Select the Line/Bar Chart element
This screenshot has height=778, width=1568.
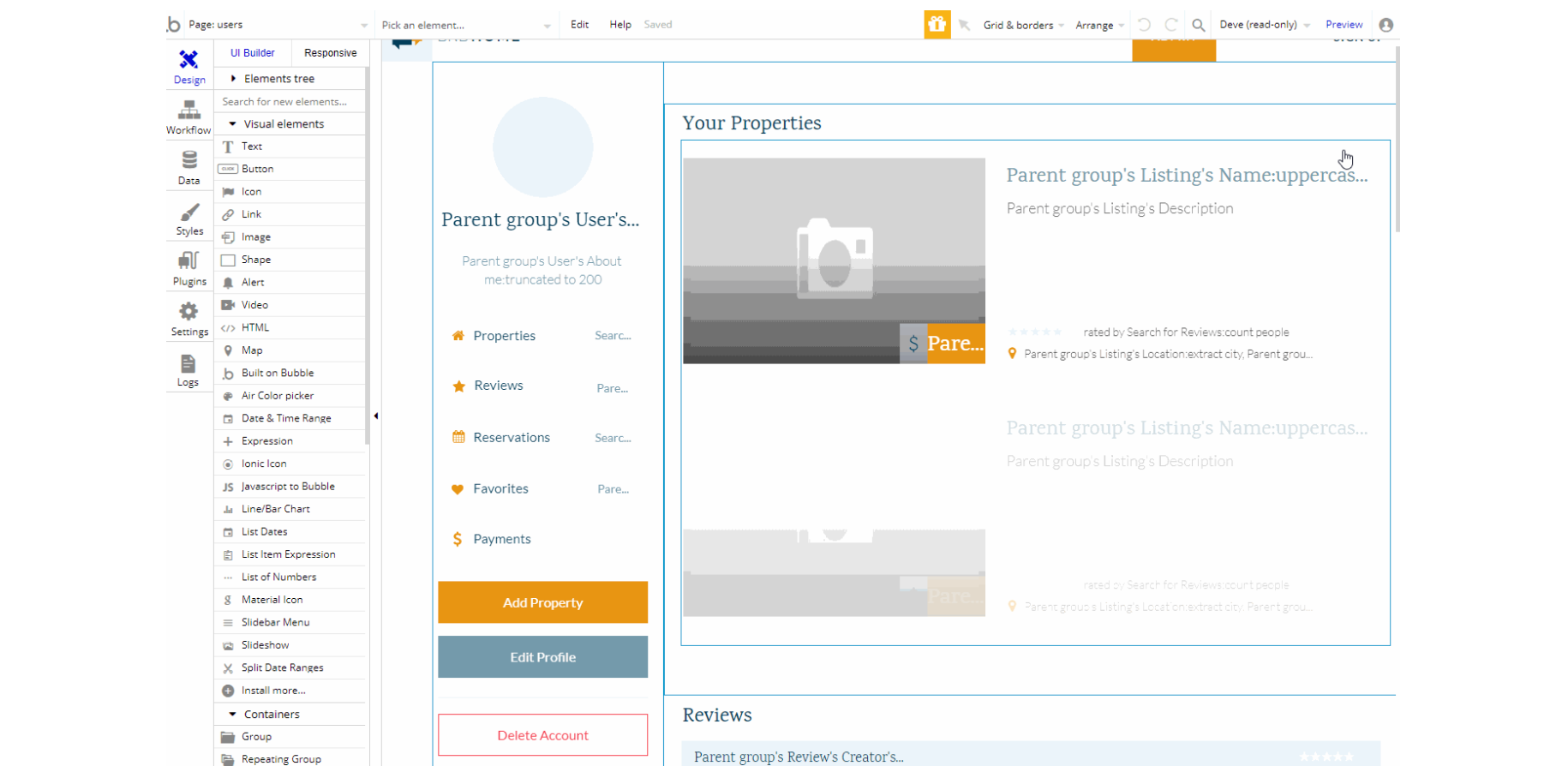point(290,509)
